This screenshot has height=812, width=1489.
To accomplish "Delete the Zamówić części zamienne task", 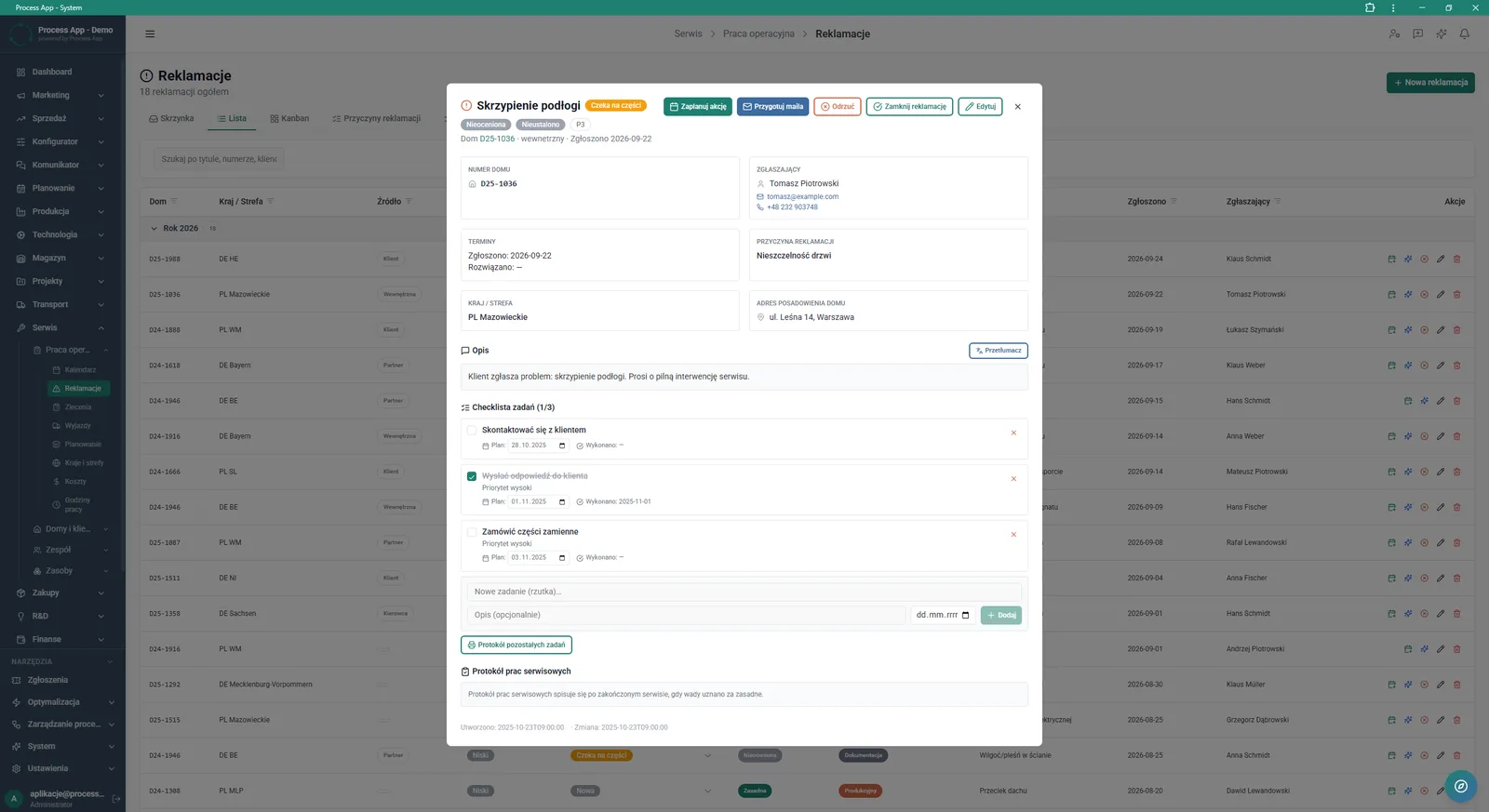I will 1013,535.
